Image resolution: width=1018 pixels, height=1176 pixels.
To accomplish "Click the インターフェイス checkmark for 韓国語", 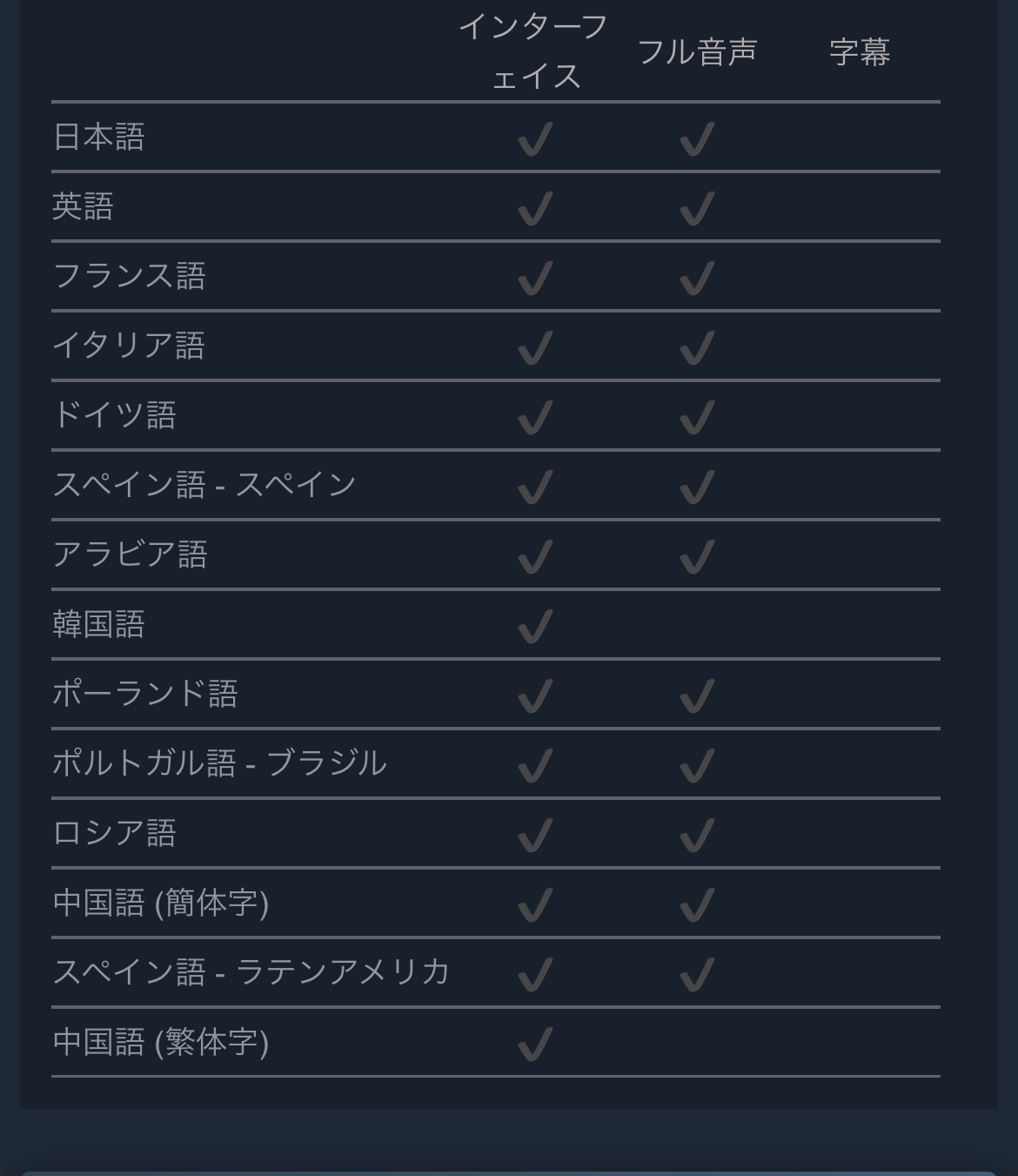I will point(535,626).
